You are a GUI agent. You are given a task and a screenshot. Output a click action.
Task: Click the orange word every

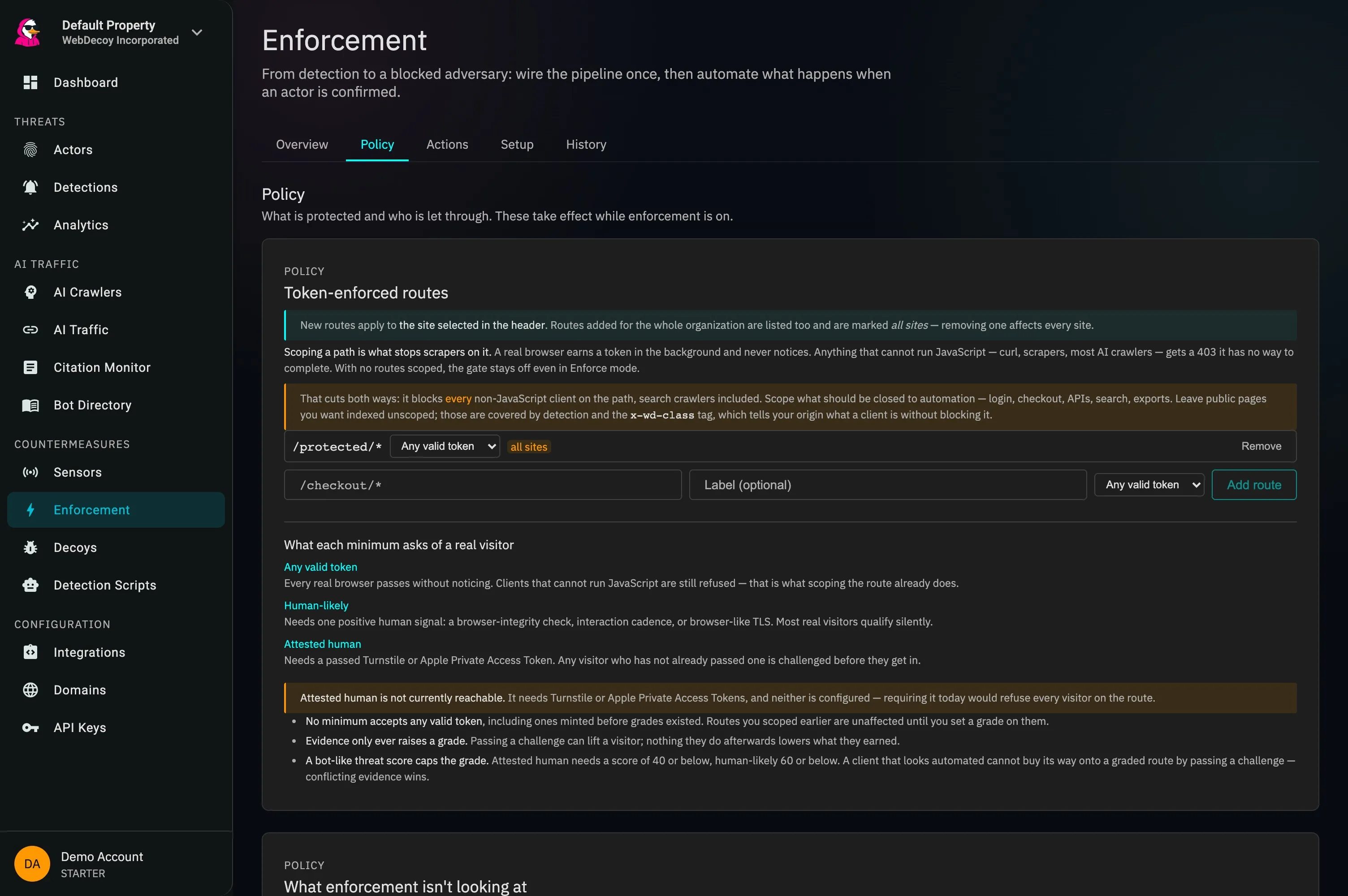coord(458,398)
